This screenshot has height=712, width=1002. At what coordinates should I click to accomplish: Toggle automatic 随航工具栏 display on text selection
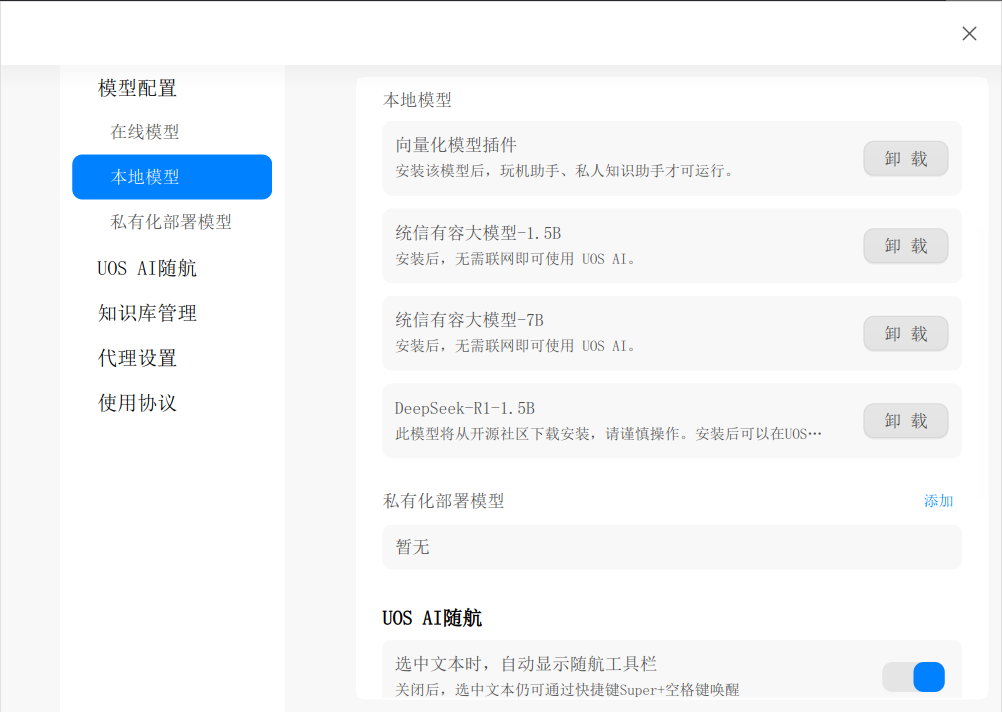pos(914,677)
